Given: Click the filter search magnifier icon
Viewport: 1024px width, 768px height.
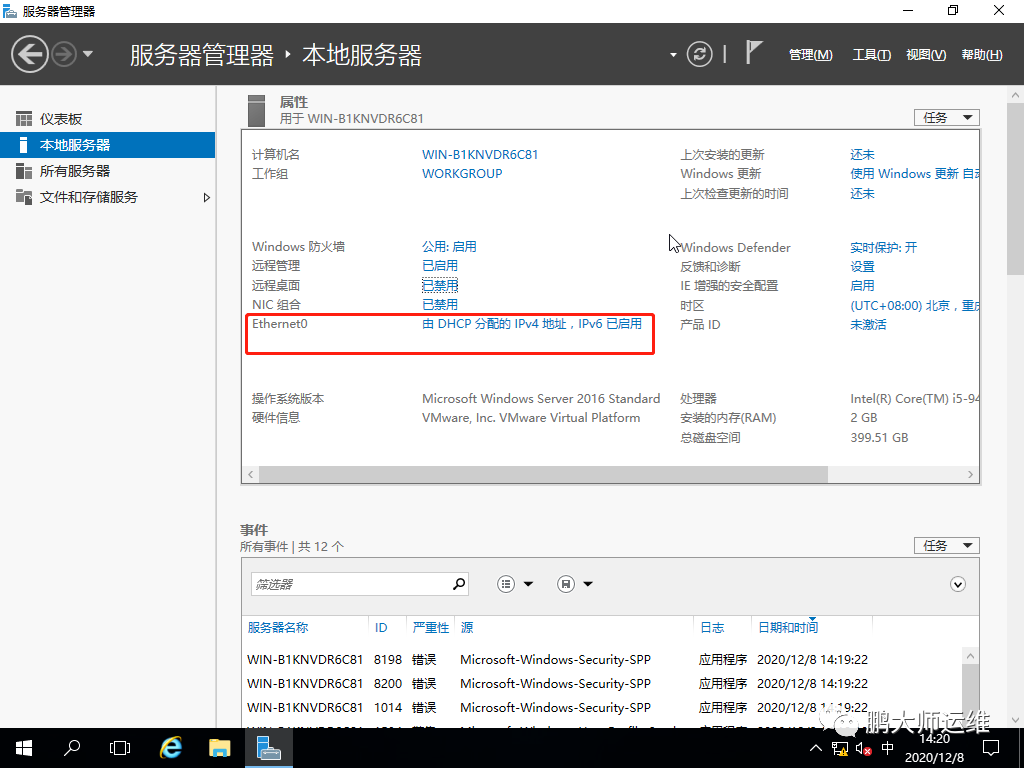Looking at the screenshot, I should (x=460, y=583).
